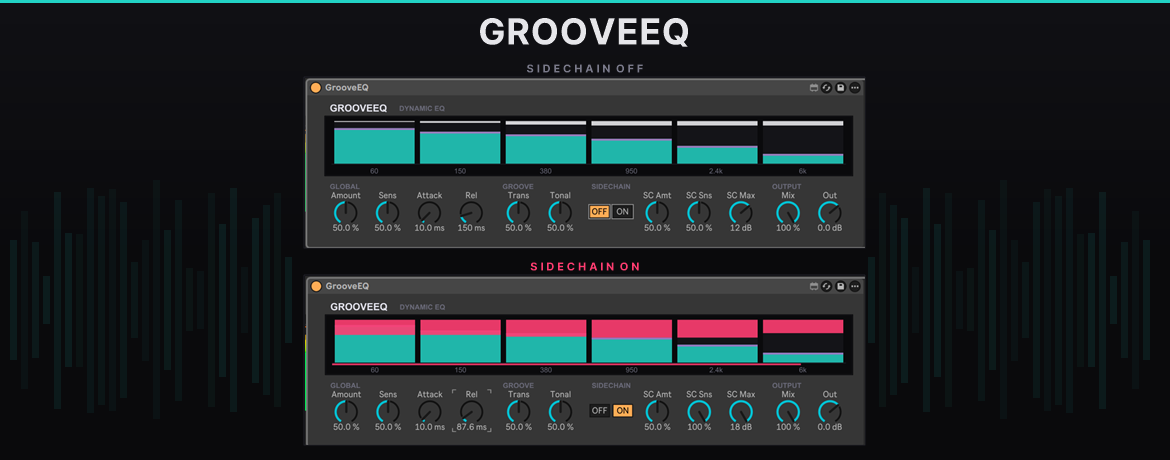Open Max editor icon in Sidechain On panel

coord(814,287)
